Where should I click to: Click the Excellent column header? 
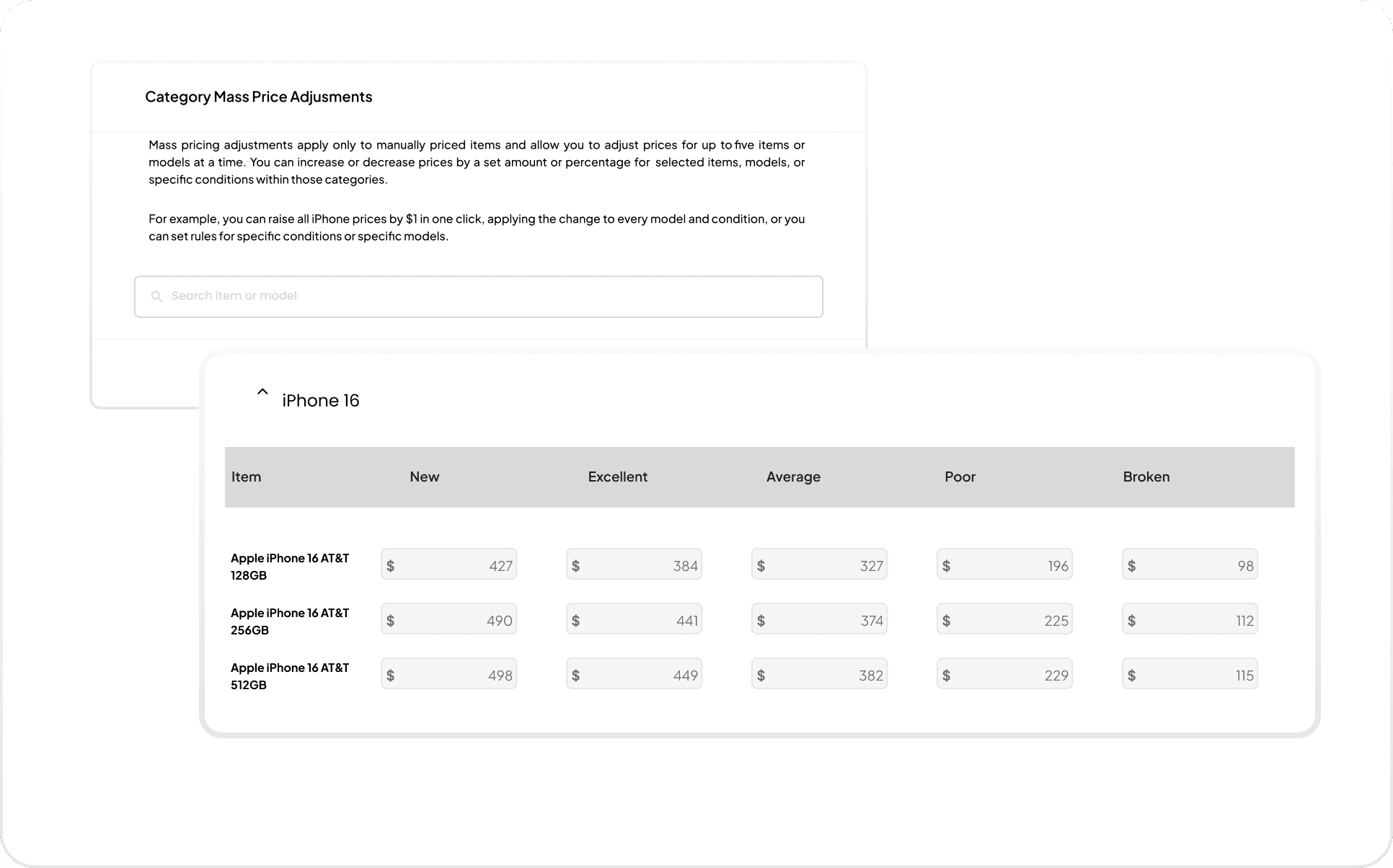618,477
